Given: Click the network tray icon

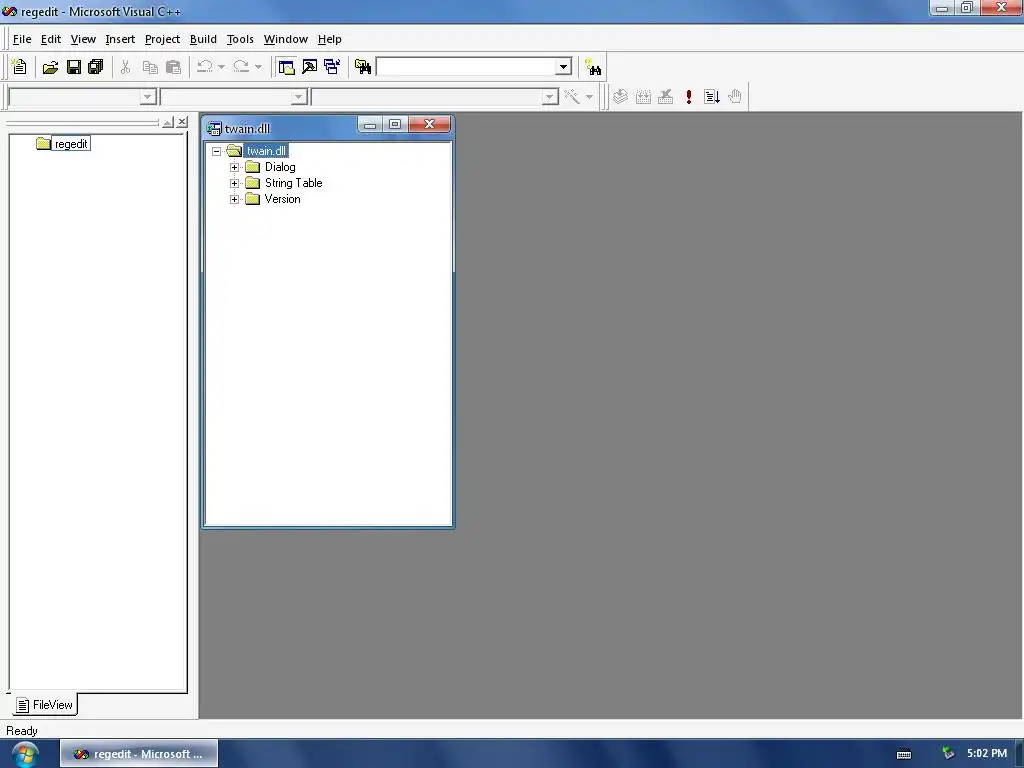Looking at the screenshot, I should (948, 754).
